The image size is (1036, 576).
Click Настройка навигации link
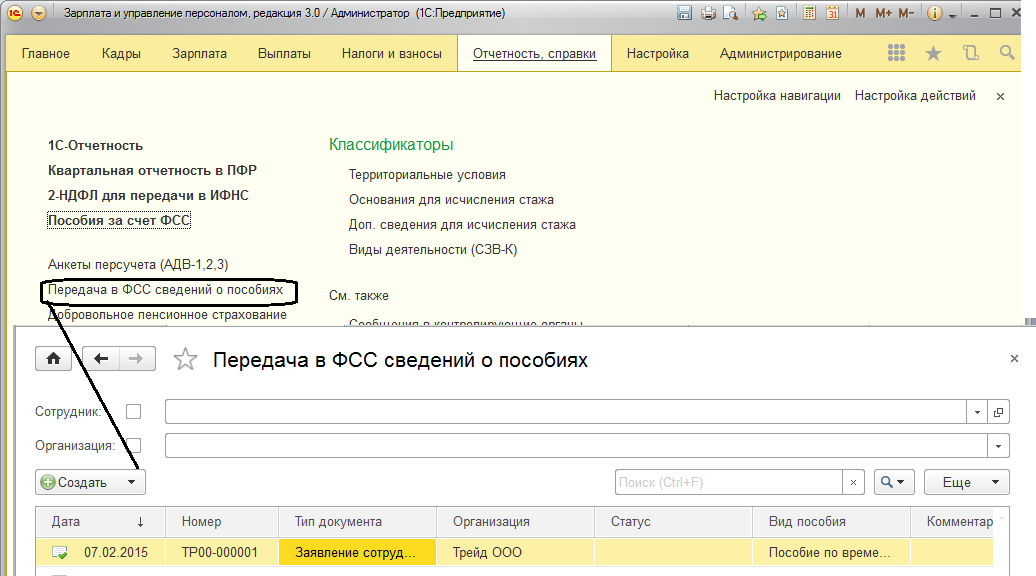tap(777, 96)
